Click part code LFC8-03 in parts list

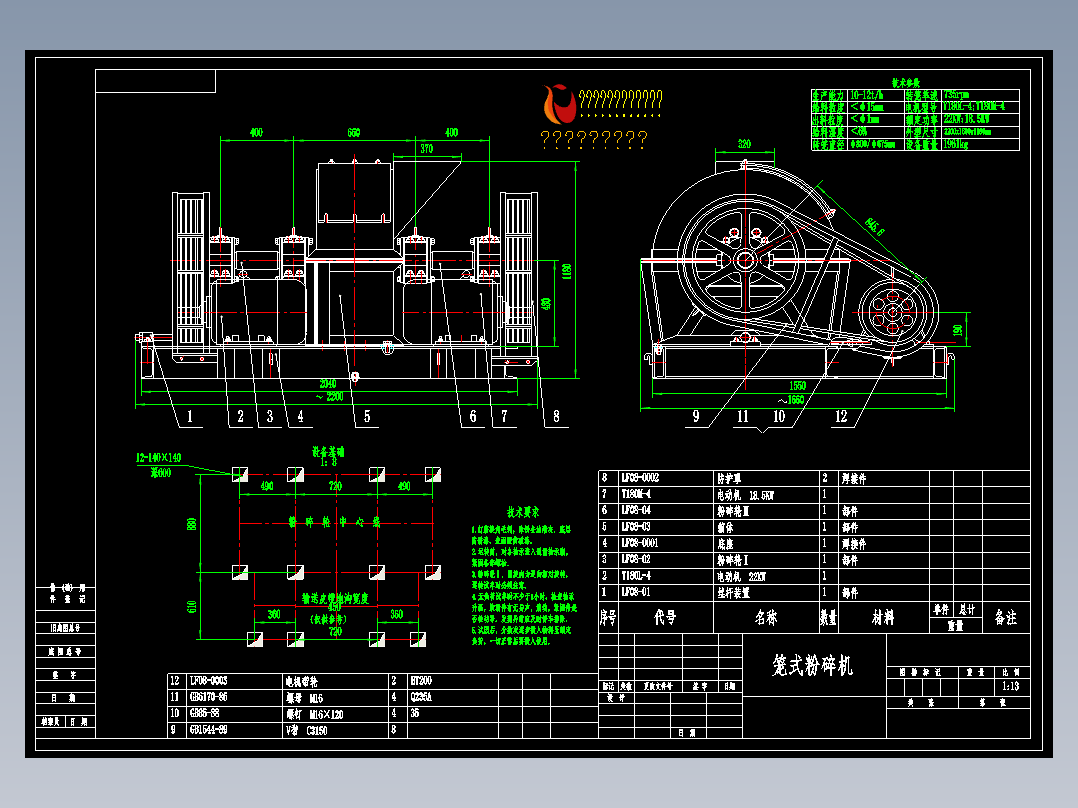click(x=636, y=527)
